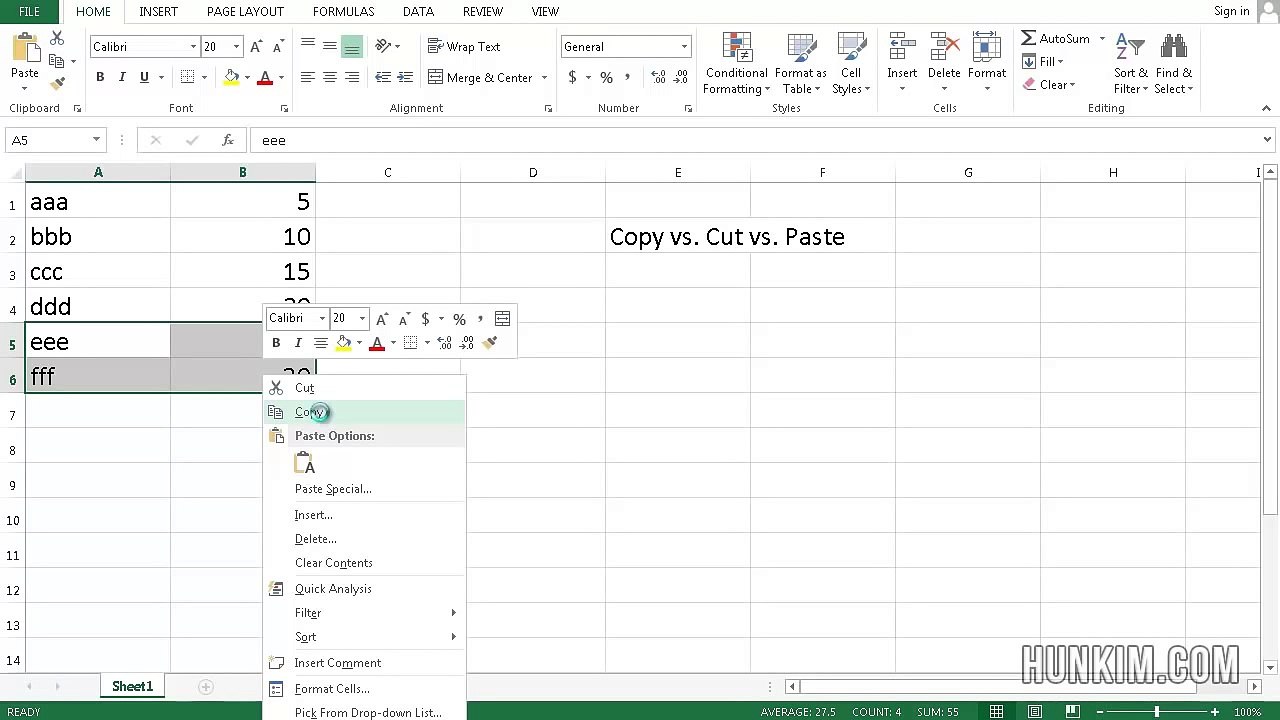The height and width of the screenshot is (720, 1280).
Task: Open the ribbon font name dropdown
Action: coord(193,47)
